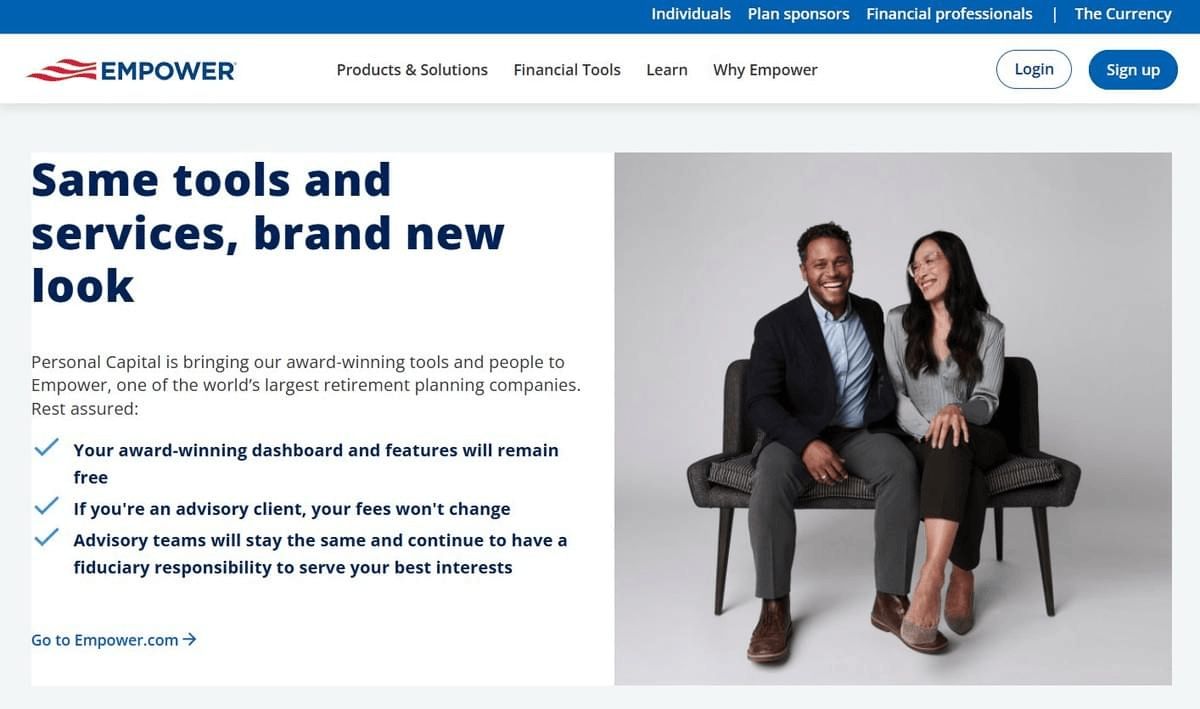
Task: Click checkmark beside Advisory teams line
Action: click(x=46, y=538)
